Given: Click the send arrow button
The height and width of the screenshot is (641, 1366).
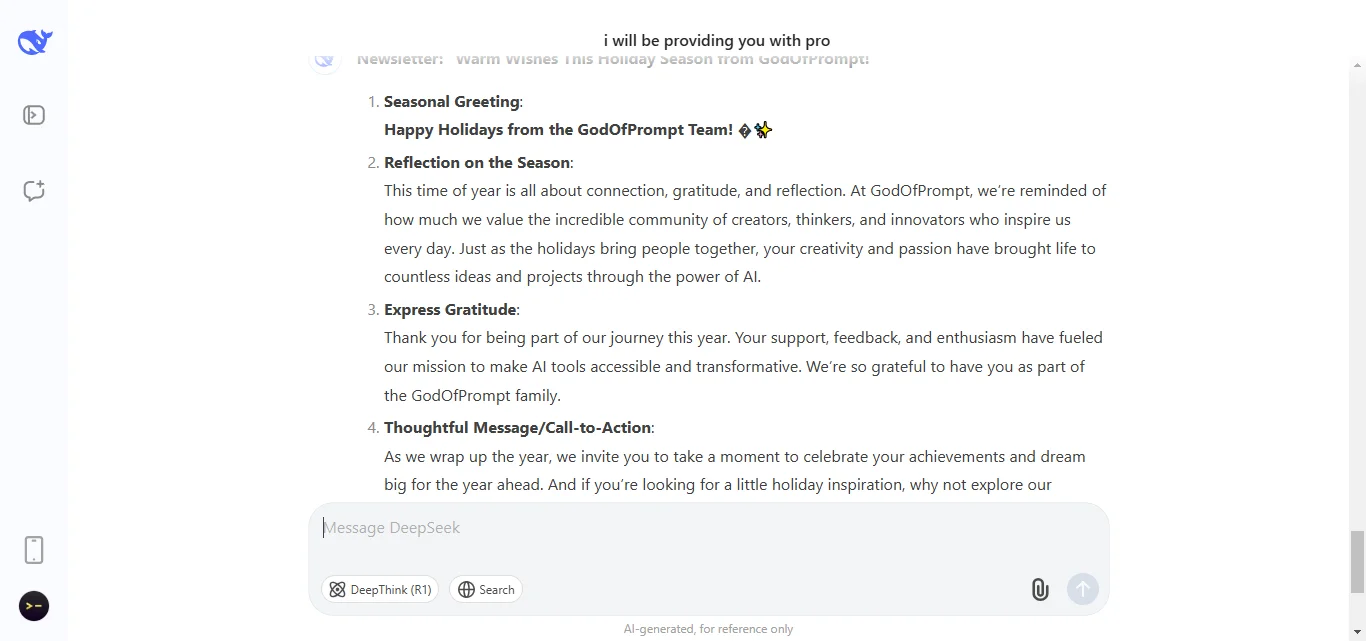Looking at the screenshot, I should (1082, 589).
